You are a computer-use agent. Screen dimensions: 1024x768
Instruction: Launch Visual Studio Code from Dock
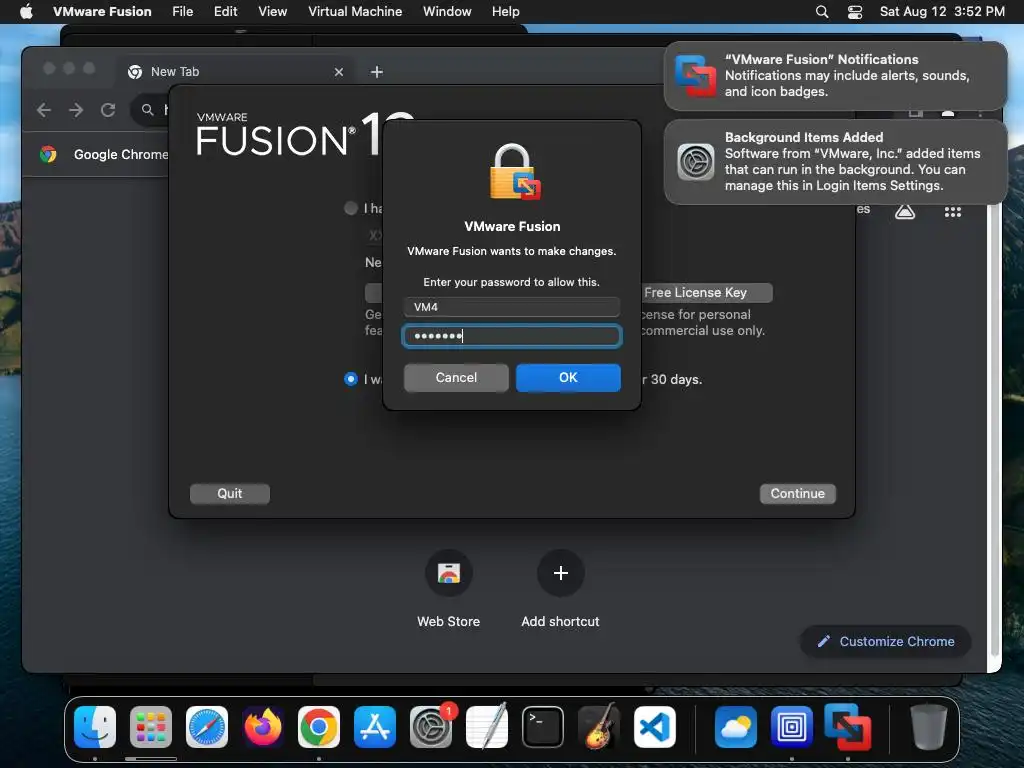coord(655,727)
